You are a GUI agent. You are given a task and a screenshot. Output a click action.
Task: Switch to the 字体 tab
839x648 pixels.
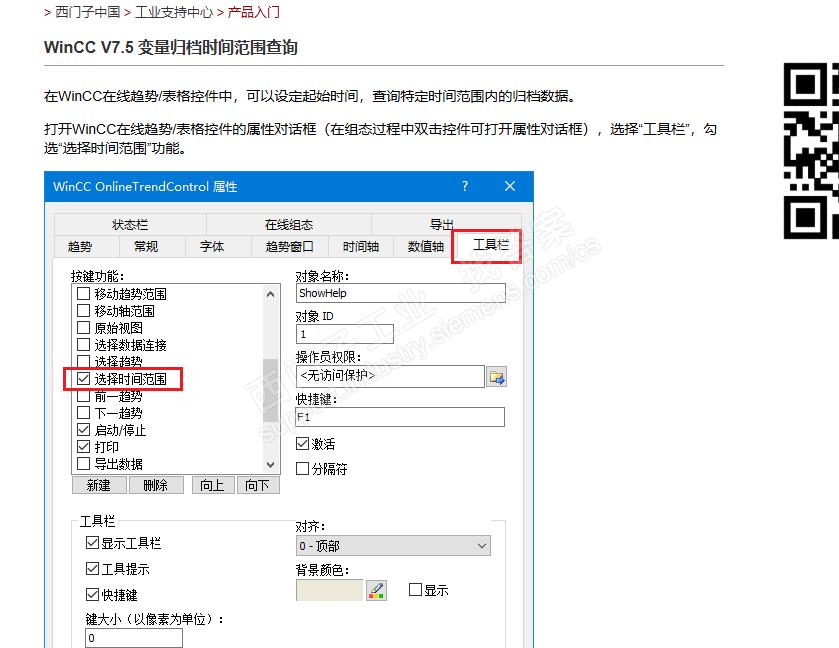212,246
